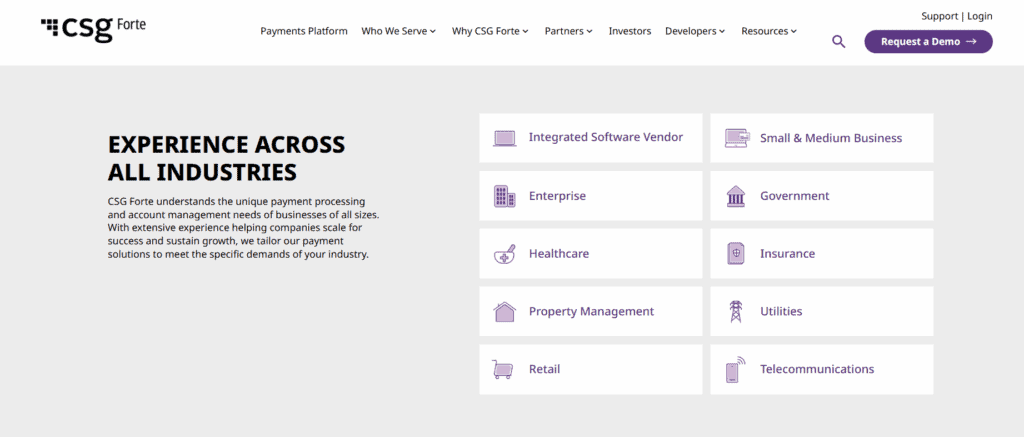Open the Login link
The height and width of the screenshot is (437, 1024).
[x=980, y=16]
